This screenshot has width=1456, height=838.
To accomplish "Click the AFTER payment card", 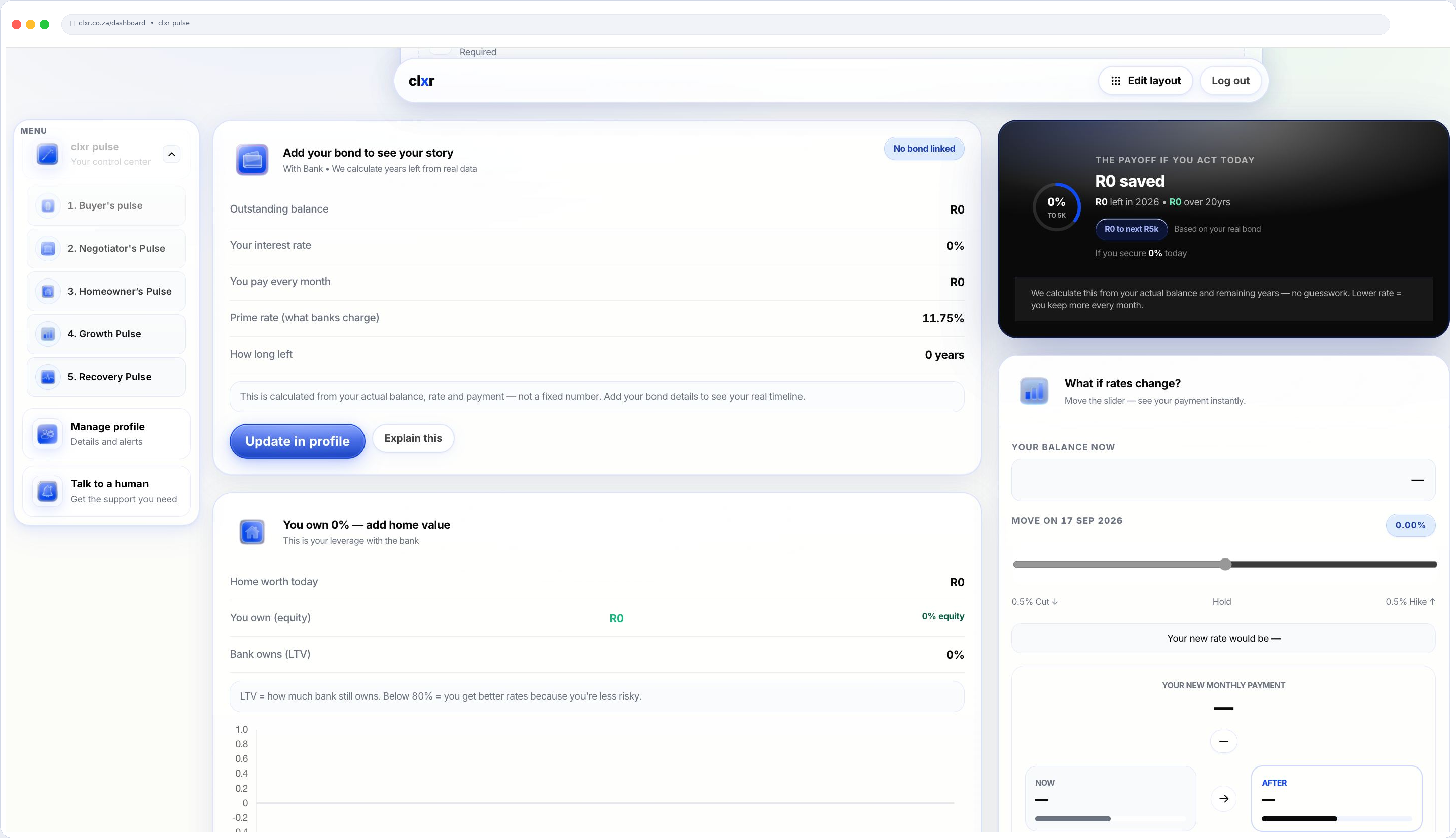I will [x=1336, y=799].
